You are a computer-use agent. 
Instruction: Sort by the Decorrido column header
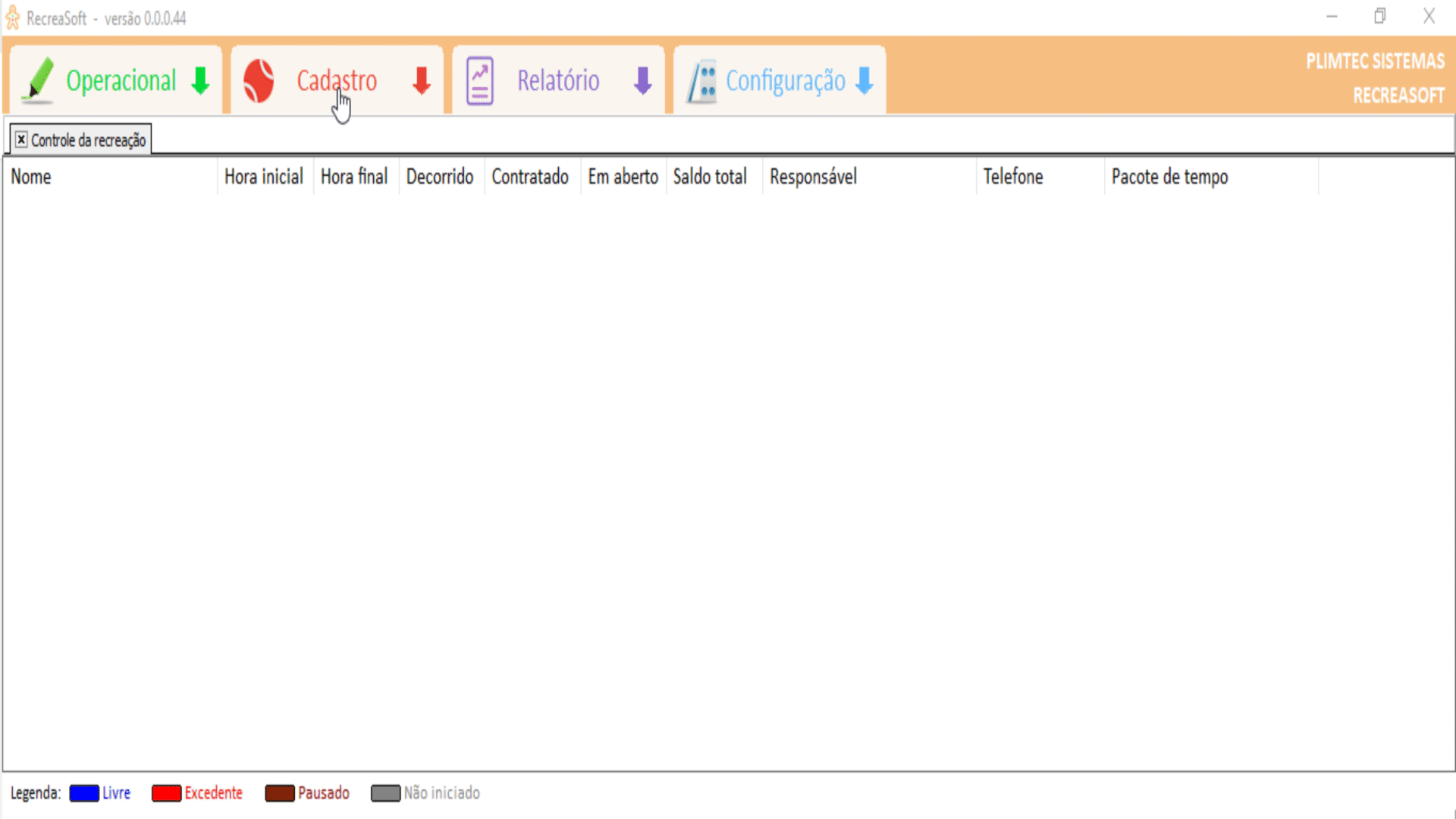(442, 177)
